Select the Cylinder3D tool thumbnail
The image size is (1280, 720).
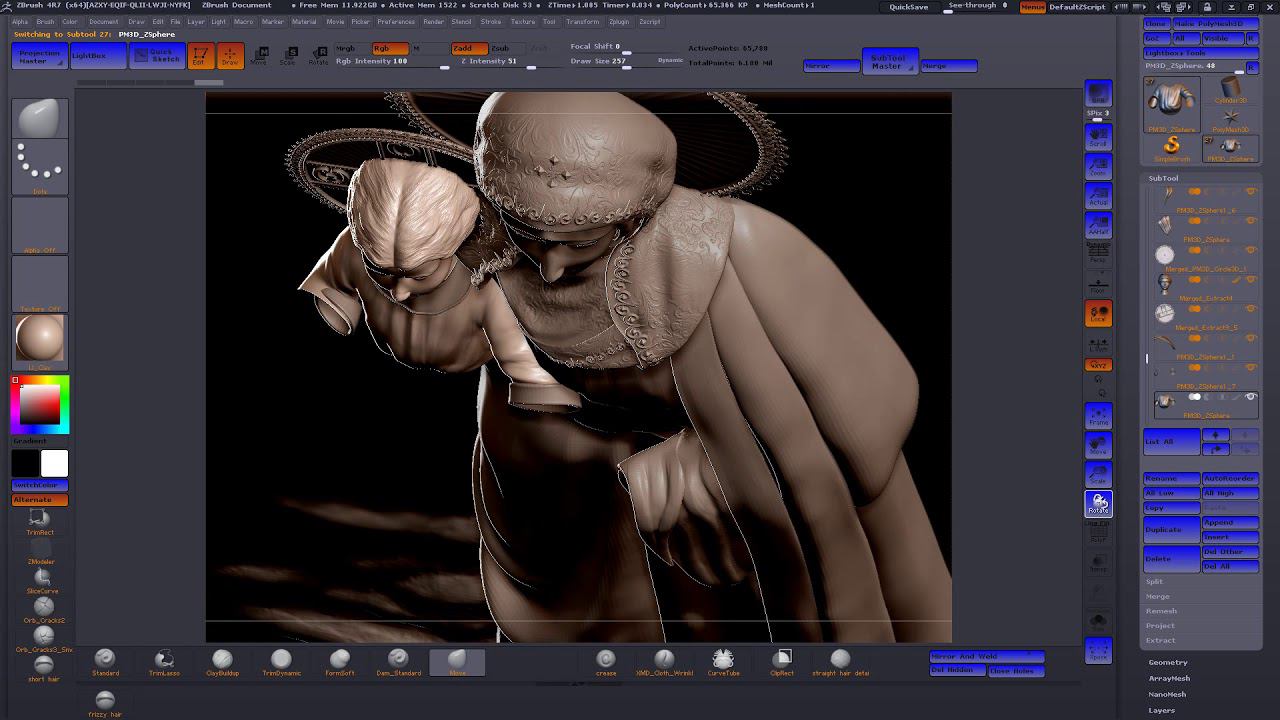(x=1230, y=91)
